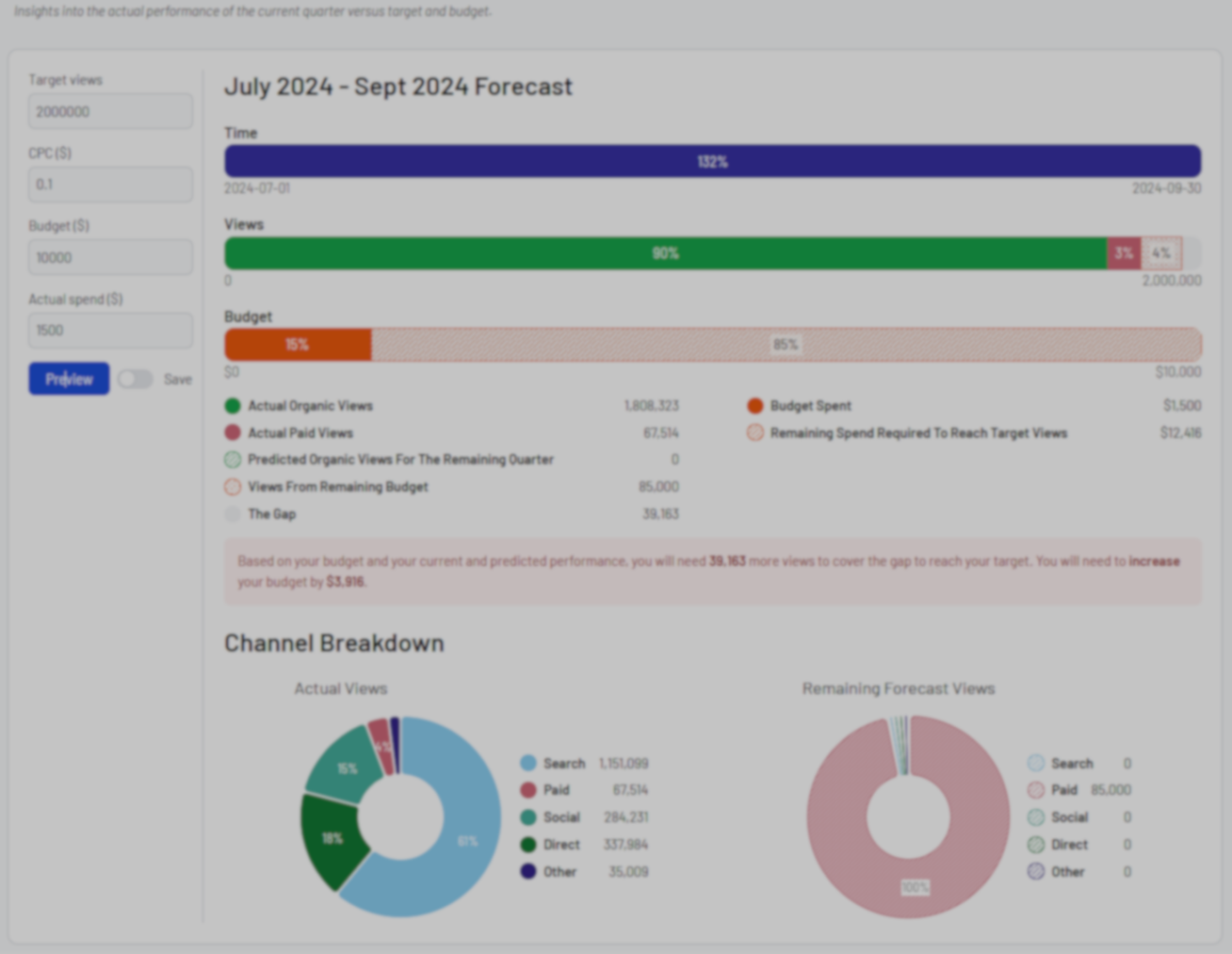The image size is (1232, 954).
Task: Click the Channel Breakdown heading
Action: pyautogui.click(x=334, y=643)
